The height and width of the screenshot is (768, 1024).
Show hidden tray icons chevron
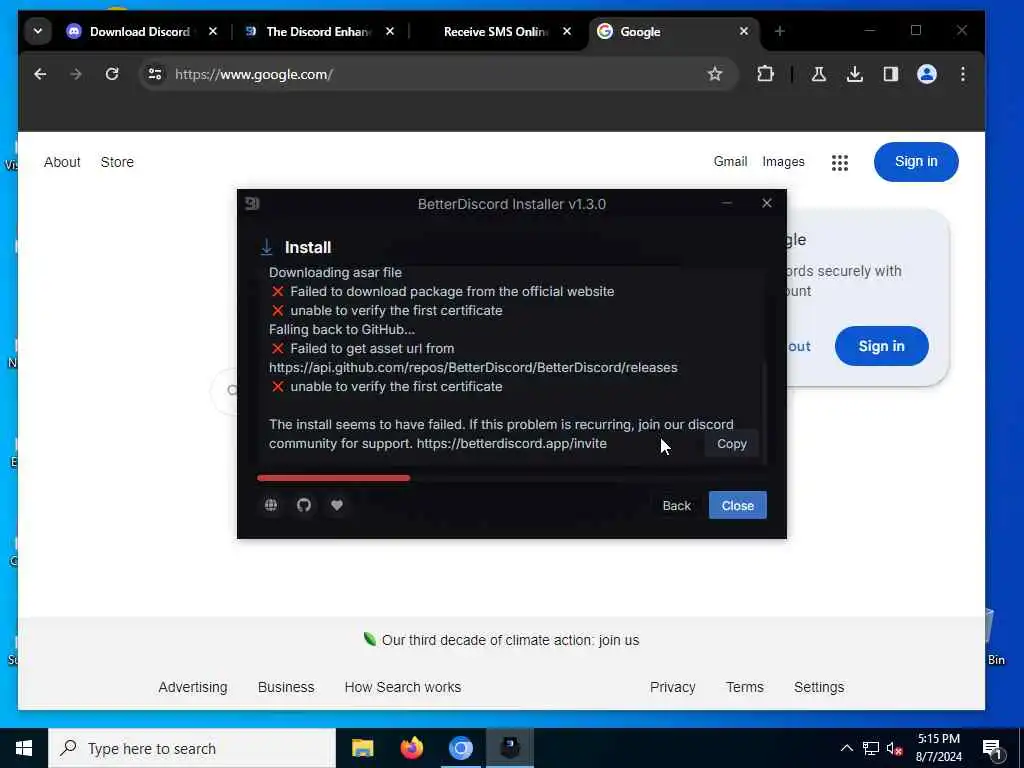click(846, 748)
